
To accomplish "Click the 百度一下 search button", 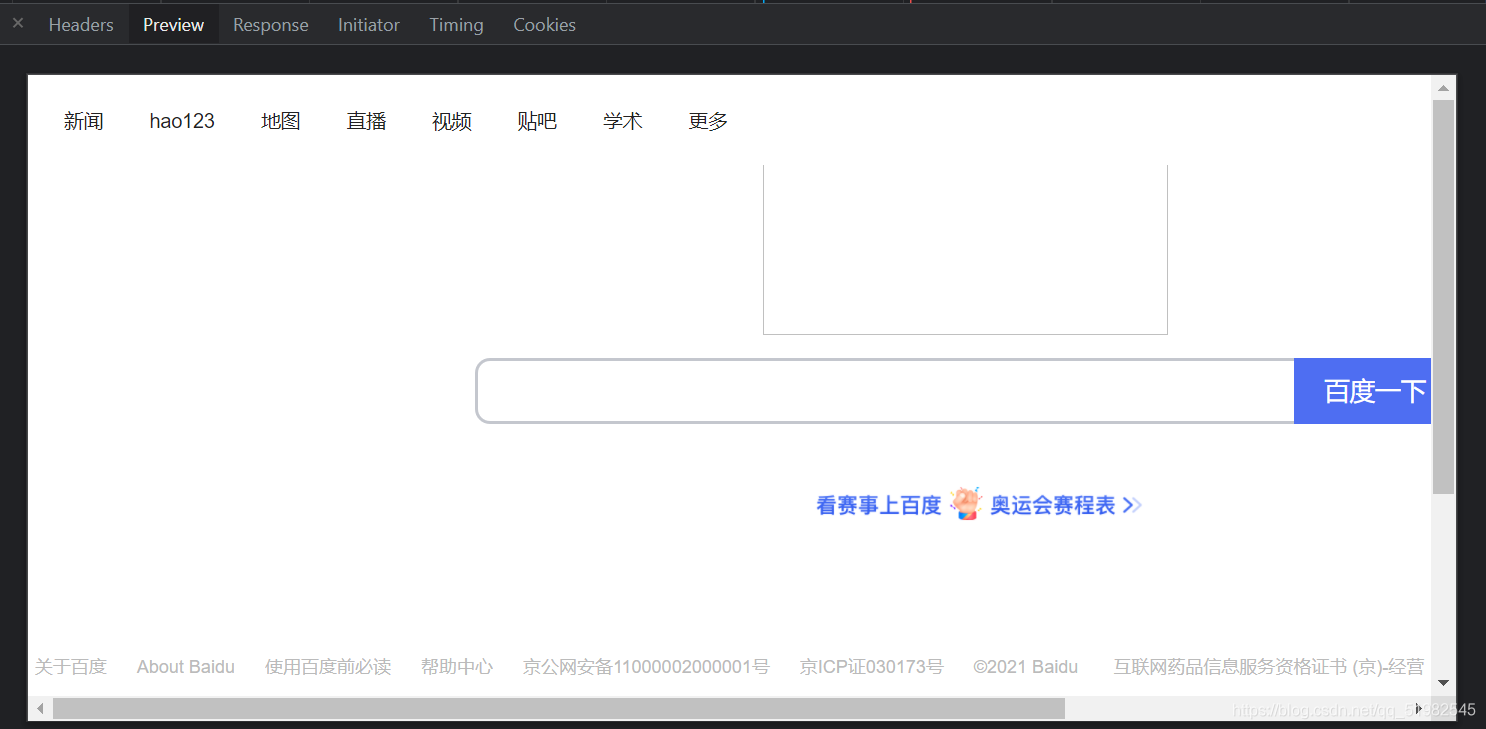I will pos(1363,391).
